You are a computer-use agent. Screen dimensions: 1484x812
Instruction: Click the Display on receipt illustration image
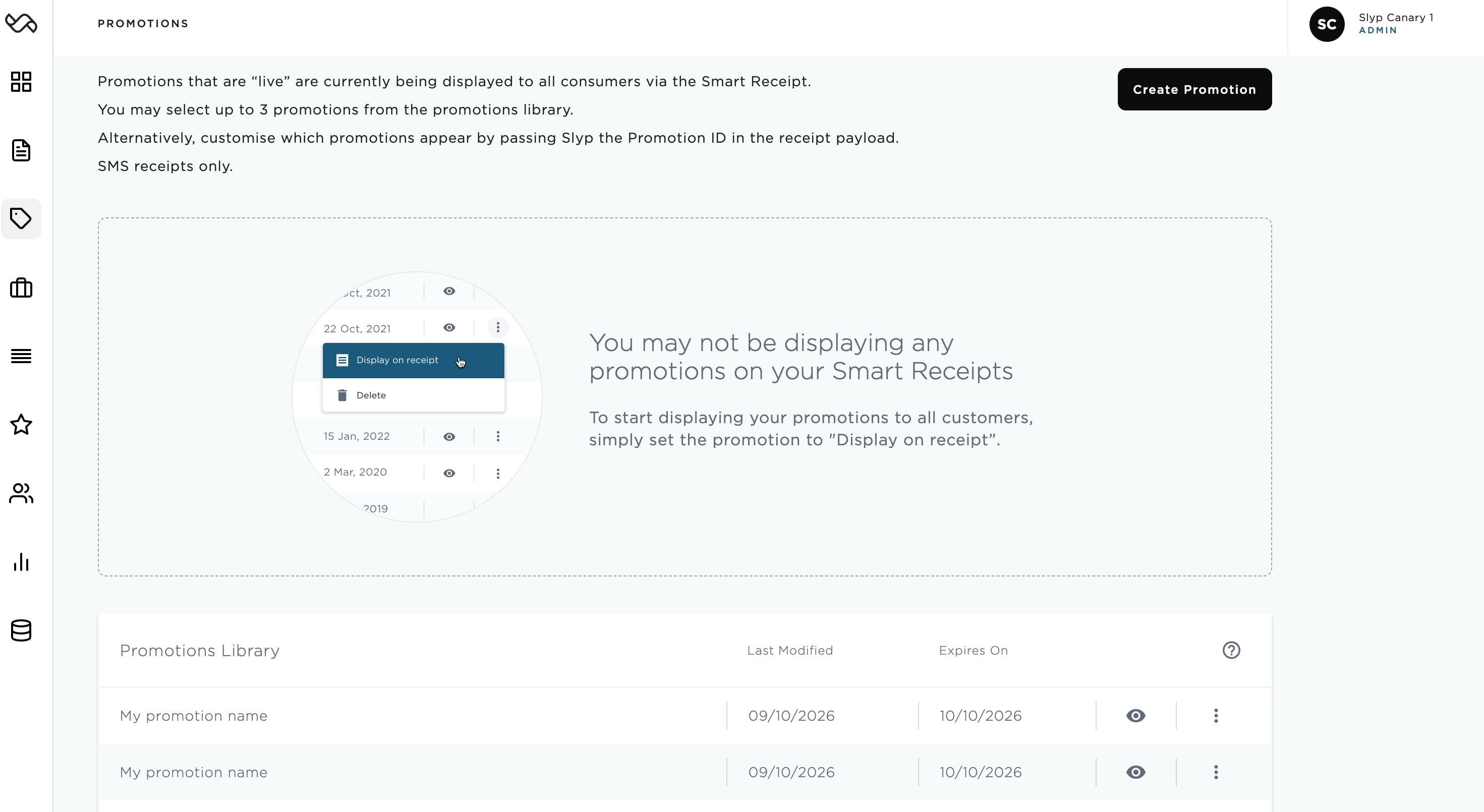click(x=417, y=397)
